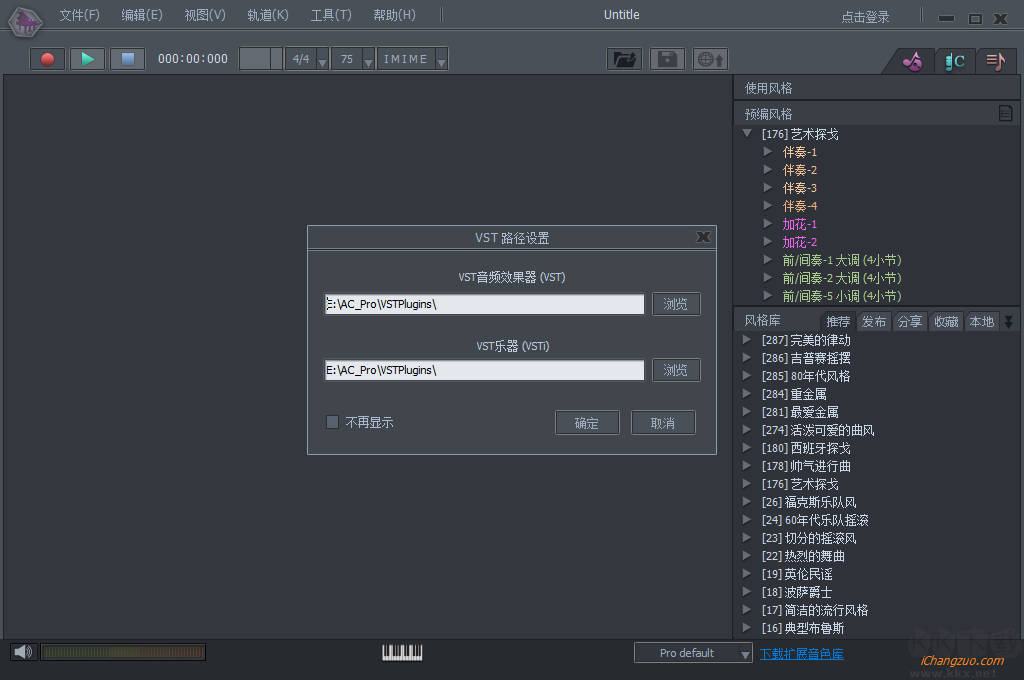Screen dimensions: 1024x680
Task: Expand the 加花-1 item
Action: tap(768, 223)
